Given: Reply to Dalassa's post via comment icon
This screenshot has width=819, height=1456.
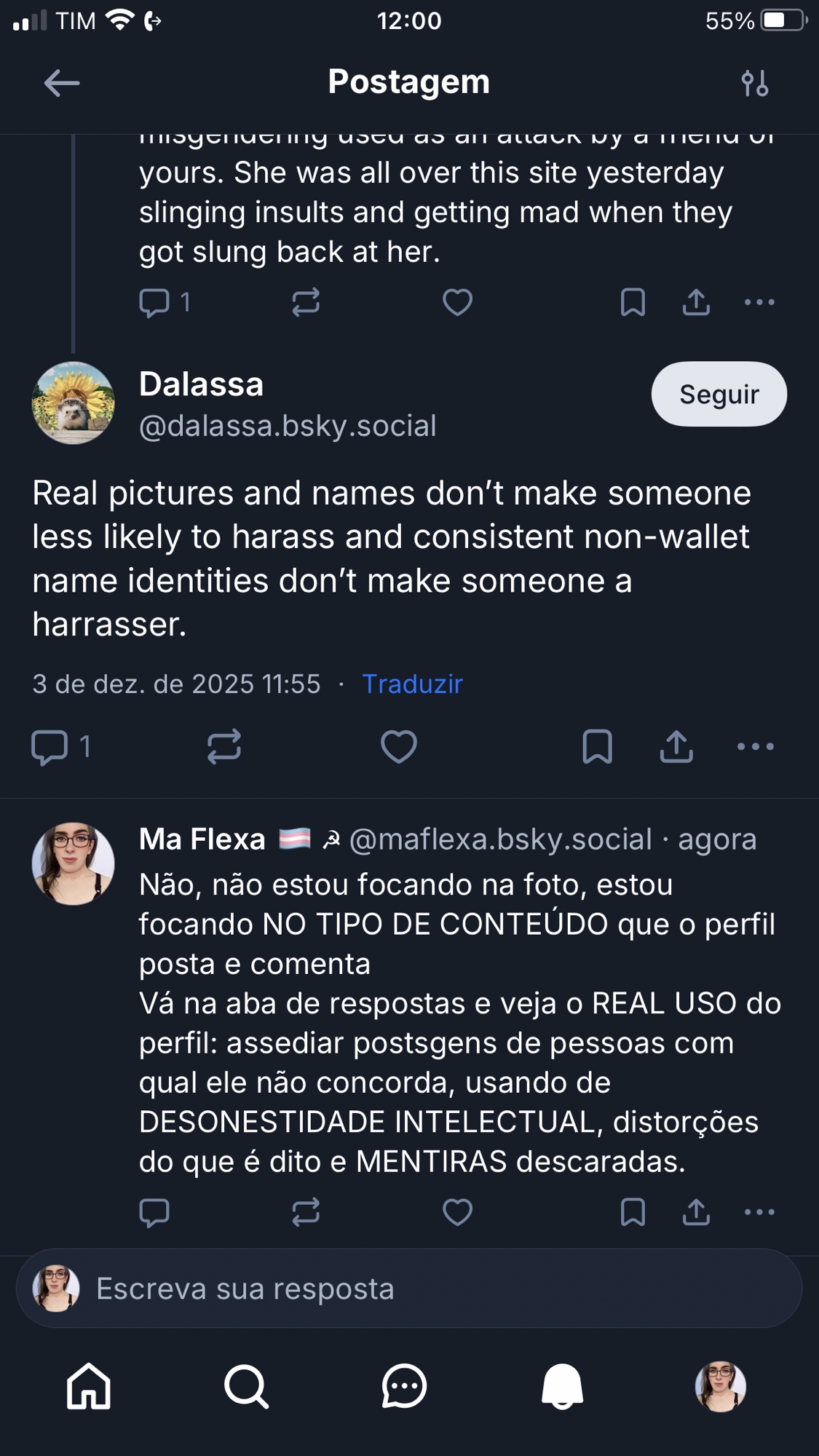Looking at the screenshot, I should click(50, 747).
